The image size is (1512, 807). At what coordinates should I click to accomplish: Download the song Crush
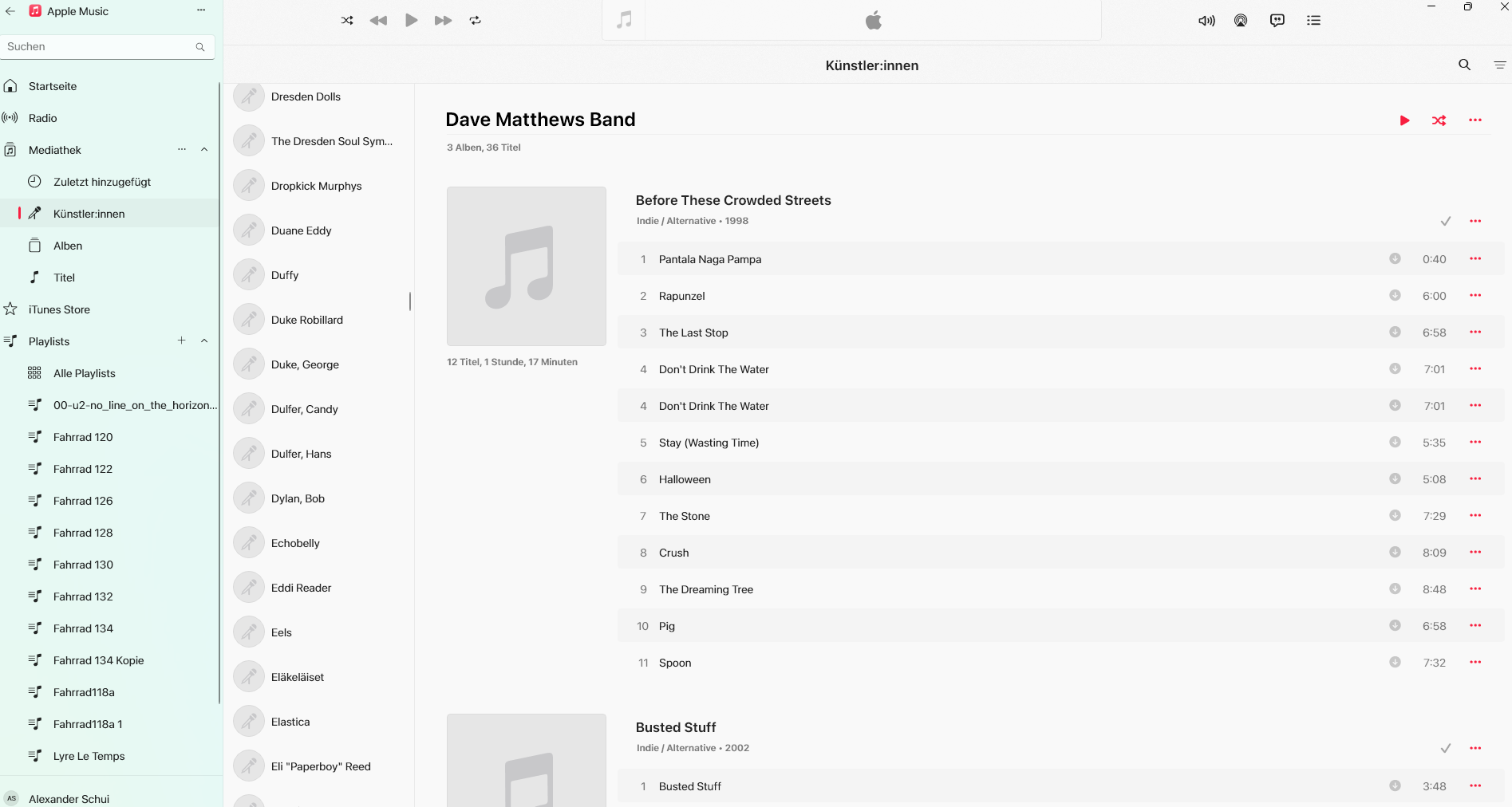(x=1395, y=552)
